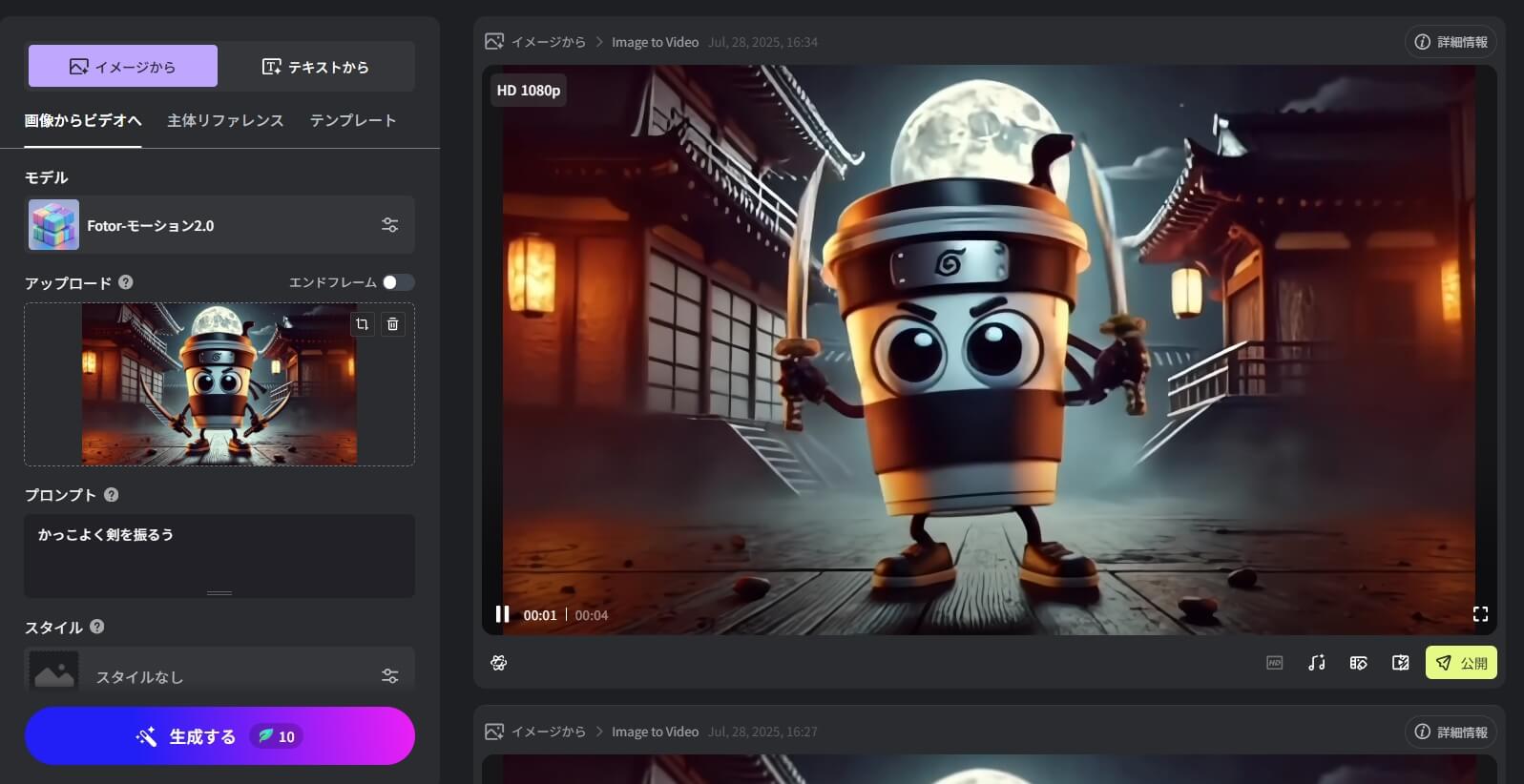The height and width of the screenshot is (784, 1524).
Task: Show help for アップロード
Action: pos(126,282)
